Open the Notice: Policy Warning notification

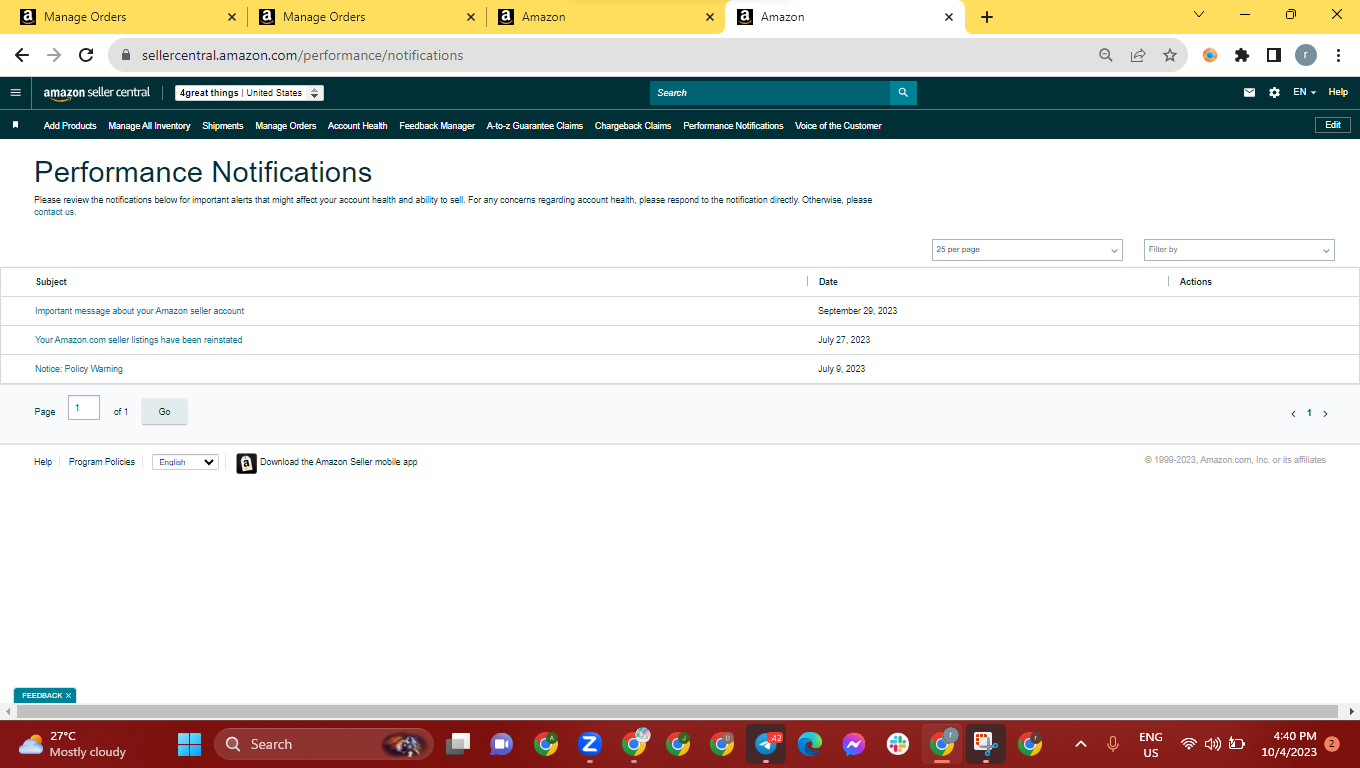pos(79,369)
